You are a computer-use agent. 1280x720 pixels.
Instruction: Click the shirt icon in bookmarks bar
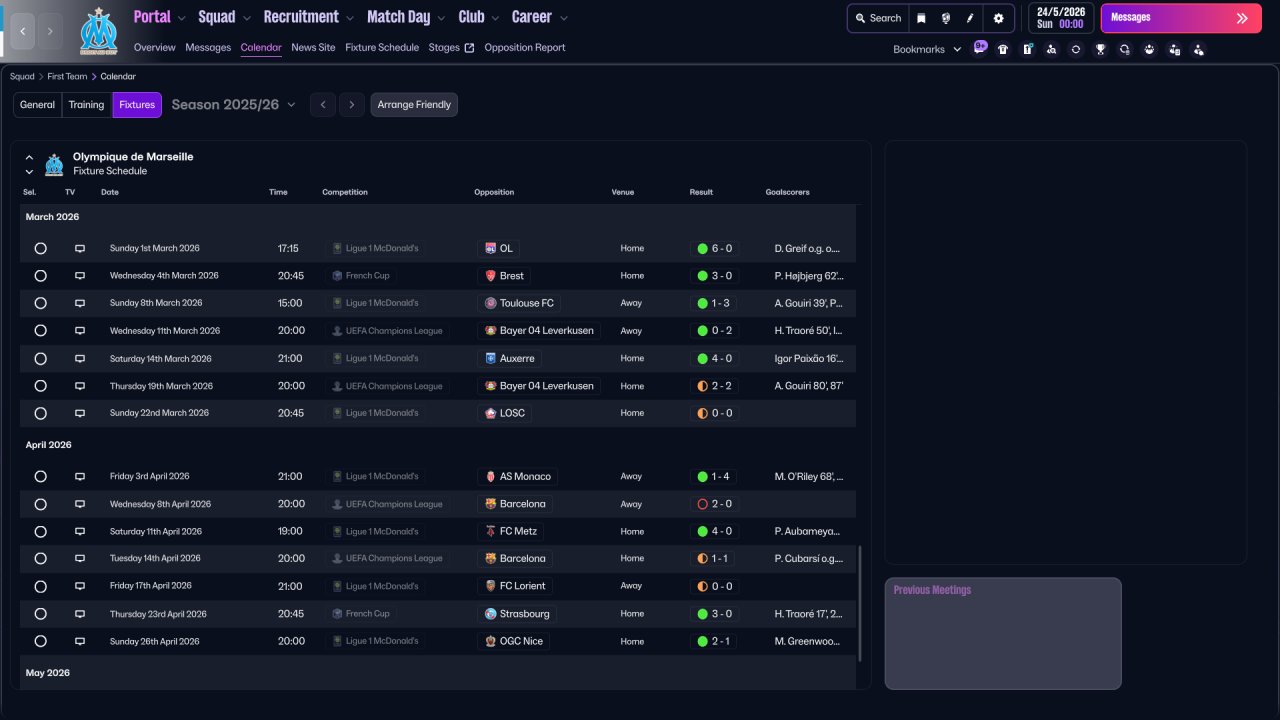click(1003, 49)
